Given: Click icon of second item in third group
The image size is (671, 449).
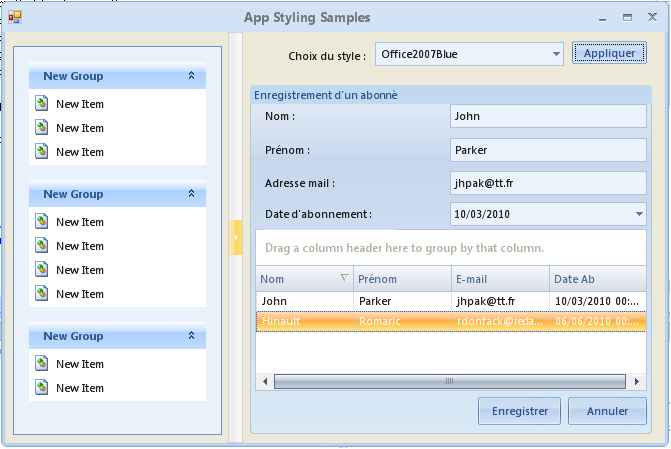Looking at the screenshot, I should coord(42,388).
